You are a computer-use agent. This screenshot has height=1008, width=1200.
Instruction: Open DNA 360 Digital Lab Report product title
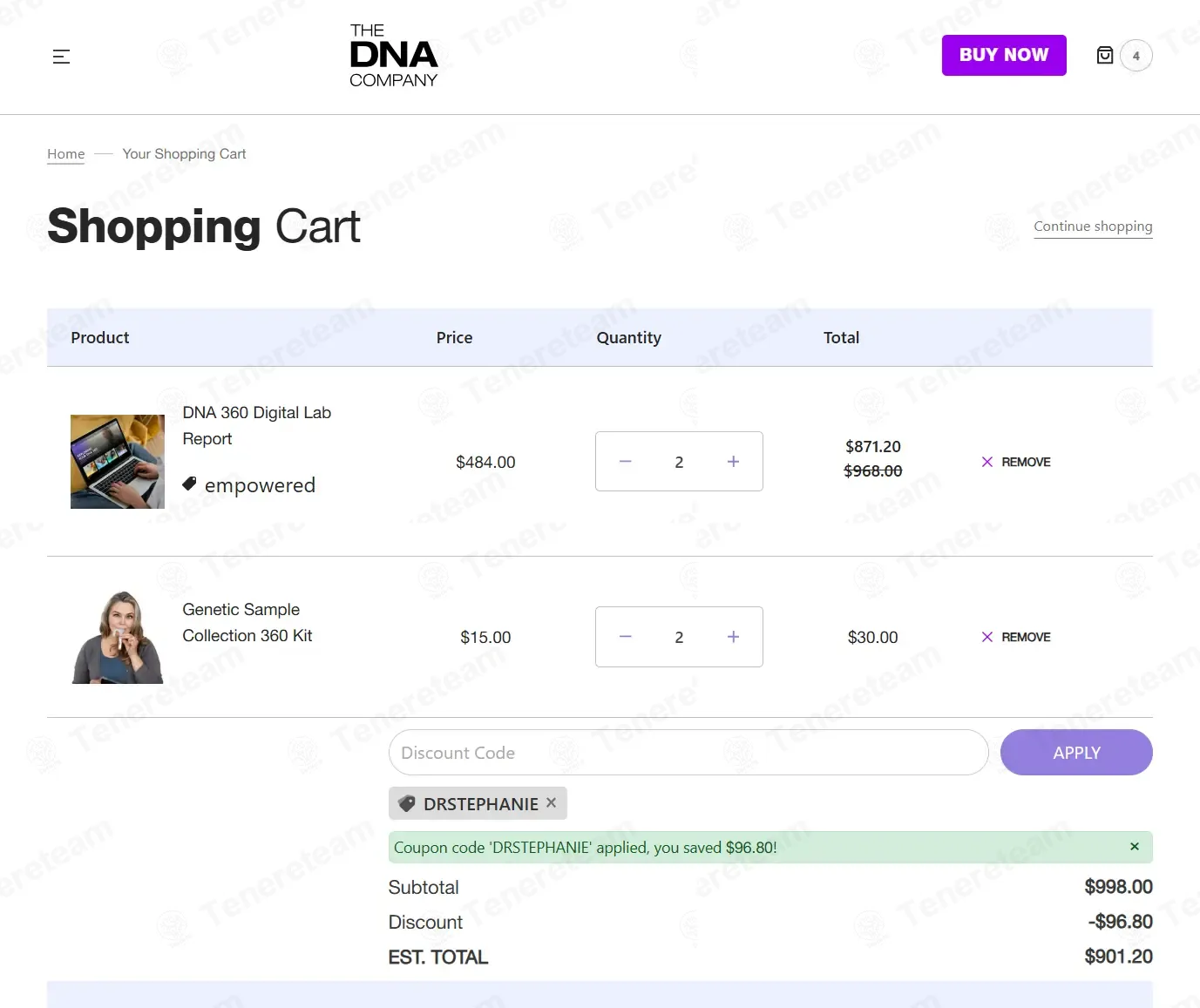(x=256, y=425)
